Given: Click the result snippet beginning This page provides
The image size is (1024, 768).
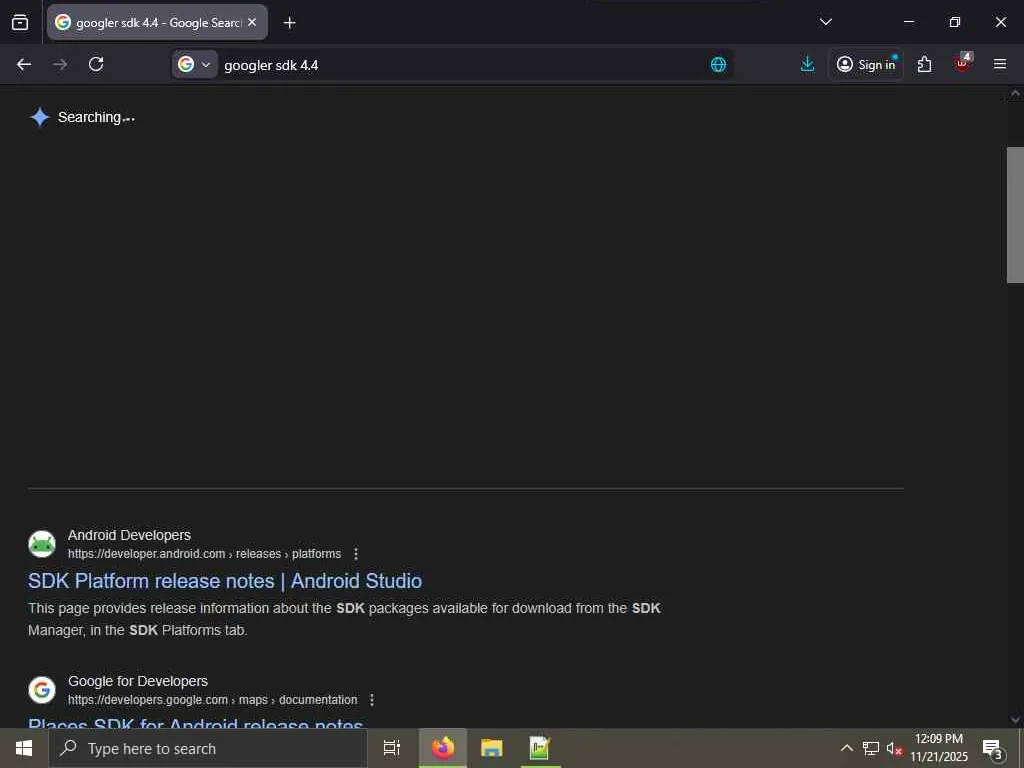Looking at the screenshot, I should (344, 619).
